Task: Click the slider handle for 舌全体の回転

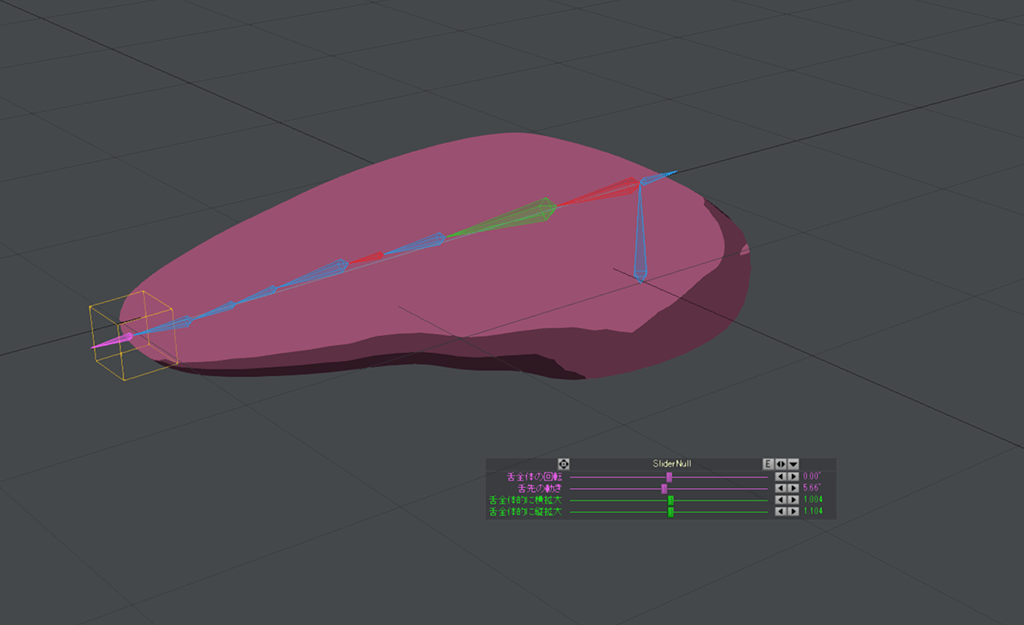Action: [x=669, y=477]
